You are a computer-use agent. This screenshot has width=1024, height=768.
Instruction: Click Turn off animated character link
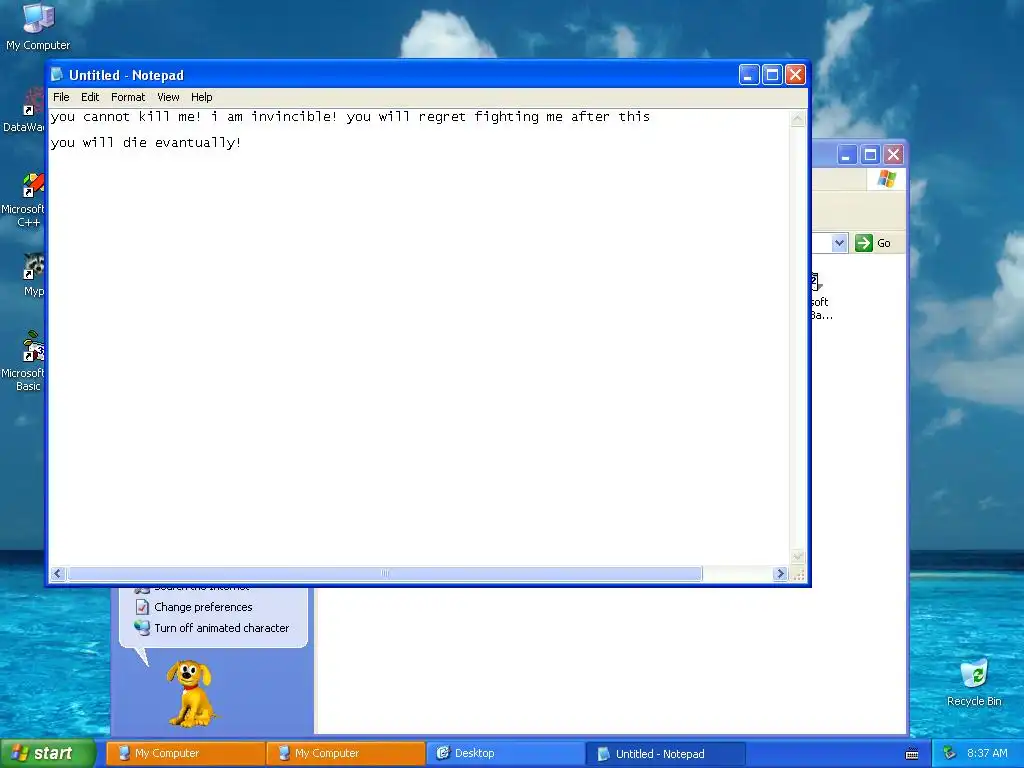point(221,628)
